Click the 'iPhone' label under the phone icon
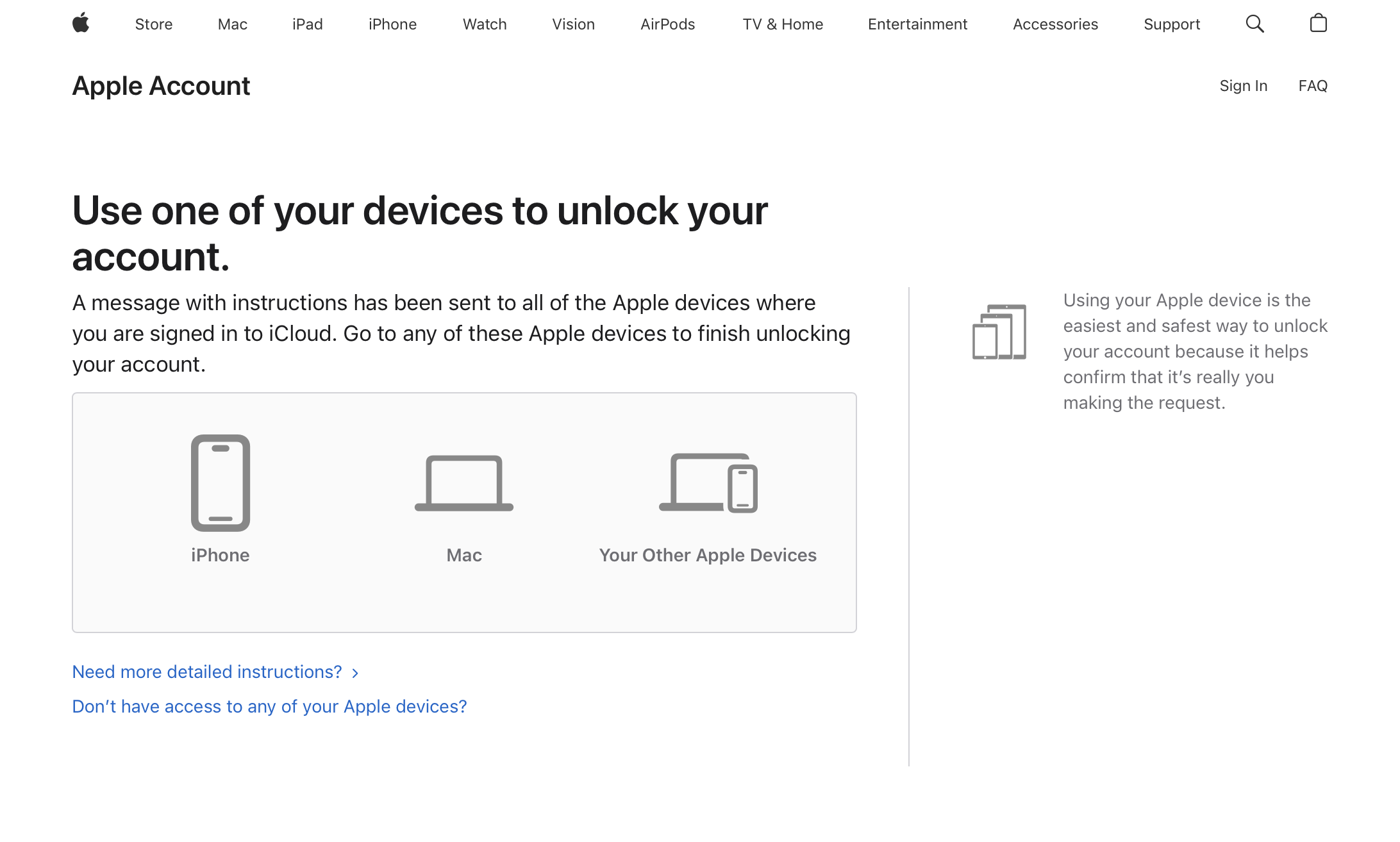Viewport: 1400px width, 842px height. (x=221, y=555)
